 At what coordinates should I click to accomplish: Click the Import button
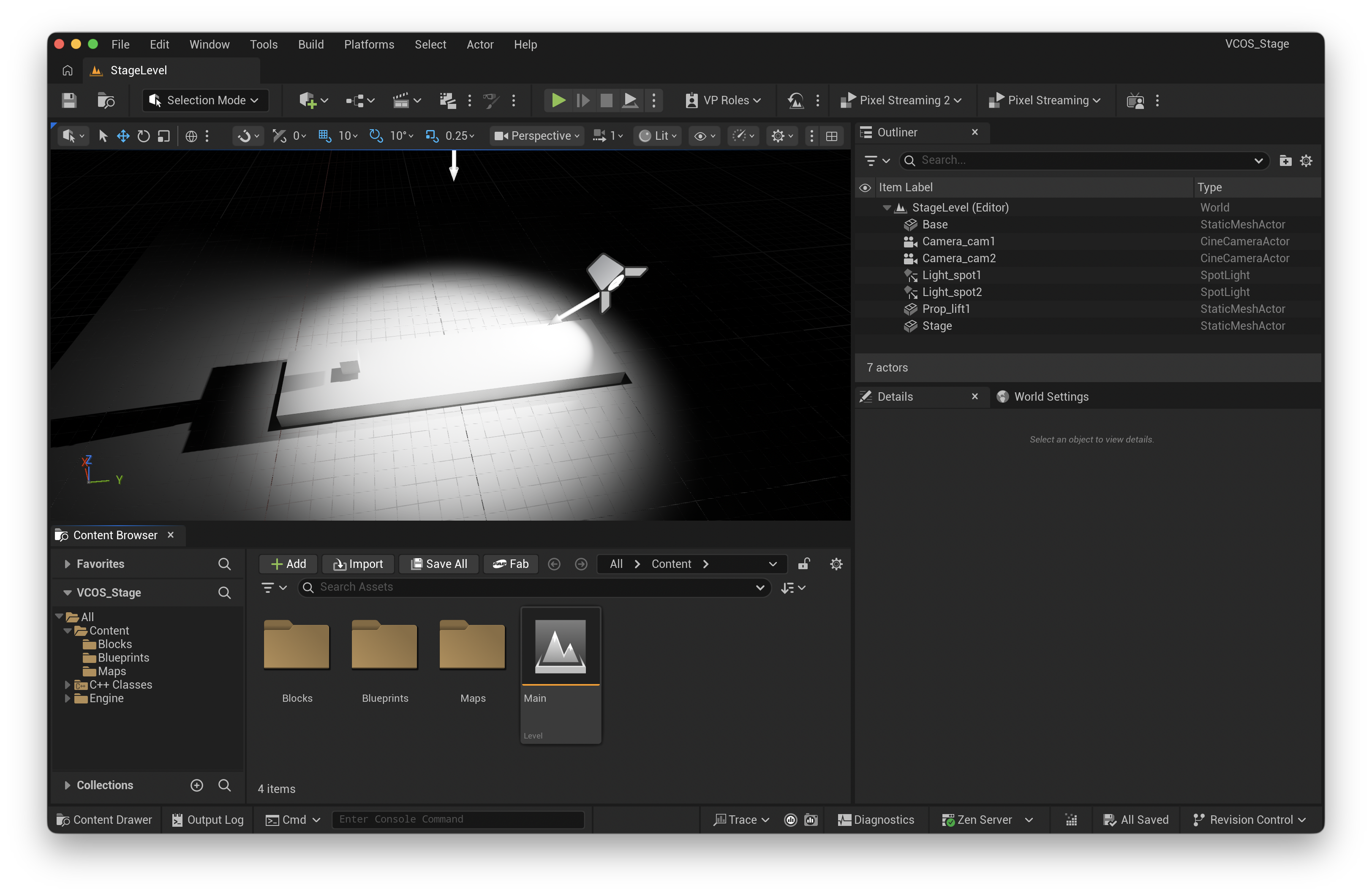tap(358, 564)
